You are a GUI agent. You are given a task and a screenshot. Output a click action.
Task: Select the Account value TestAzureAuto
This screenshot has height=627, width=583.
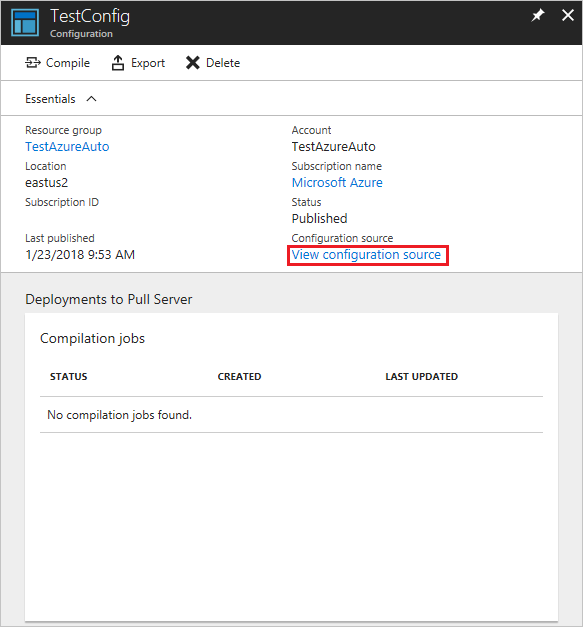click(333, 147)
